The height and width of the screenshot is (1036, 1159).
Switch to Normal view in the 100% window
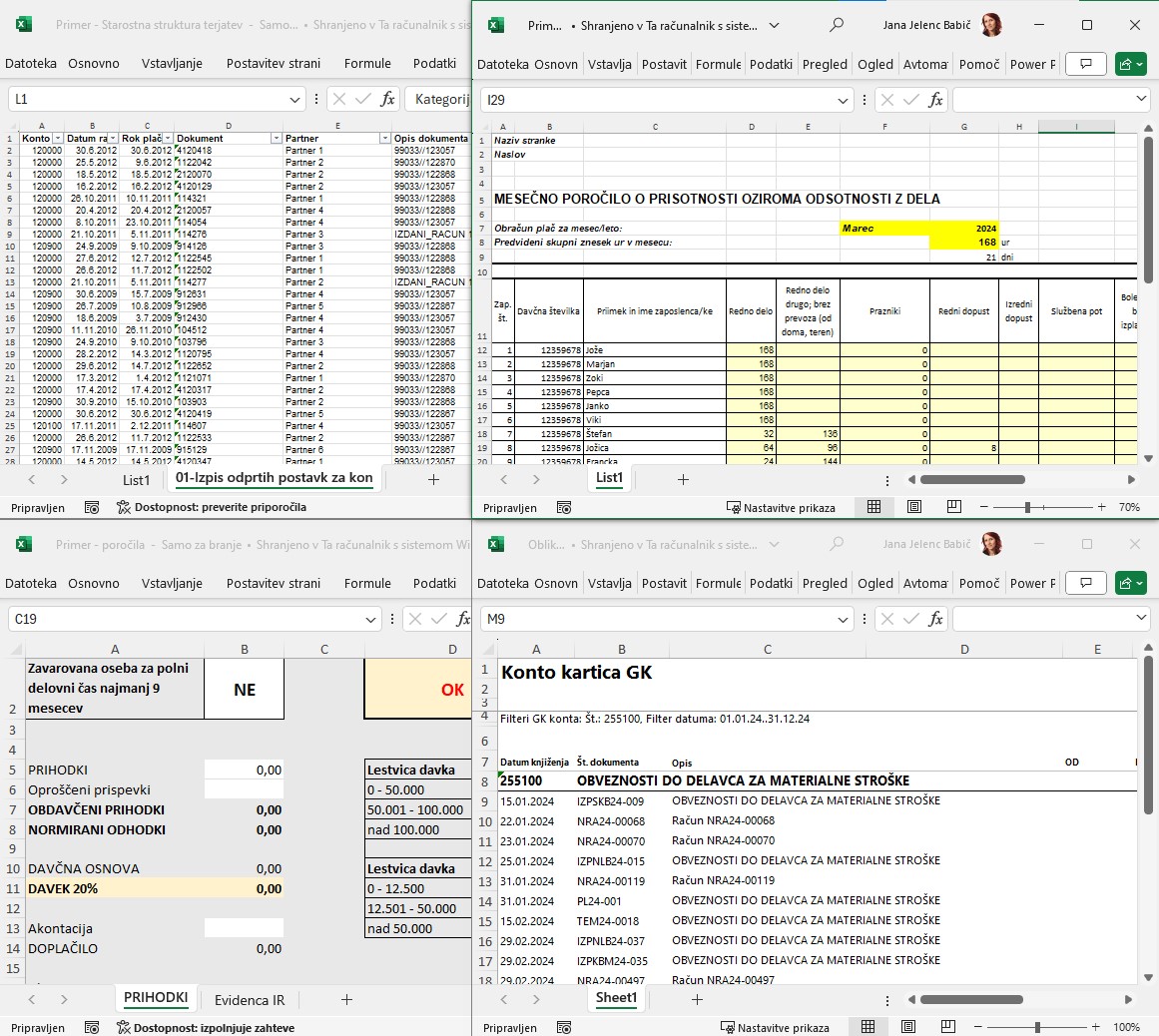(869, 1026)
